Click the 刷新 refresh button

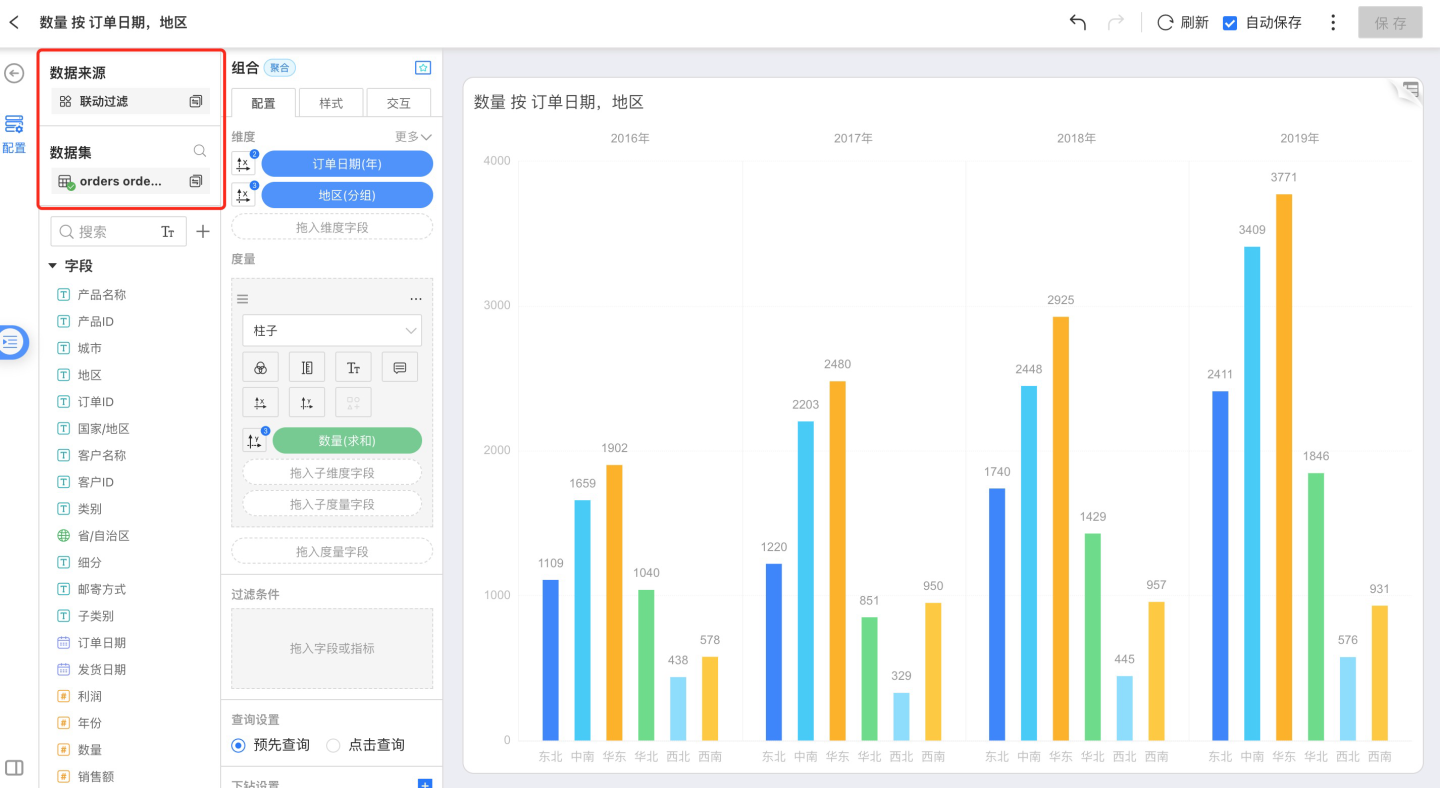1183,22
